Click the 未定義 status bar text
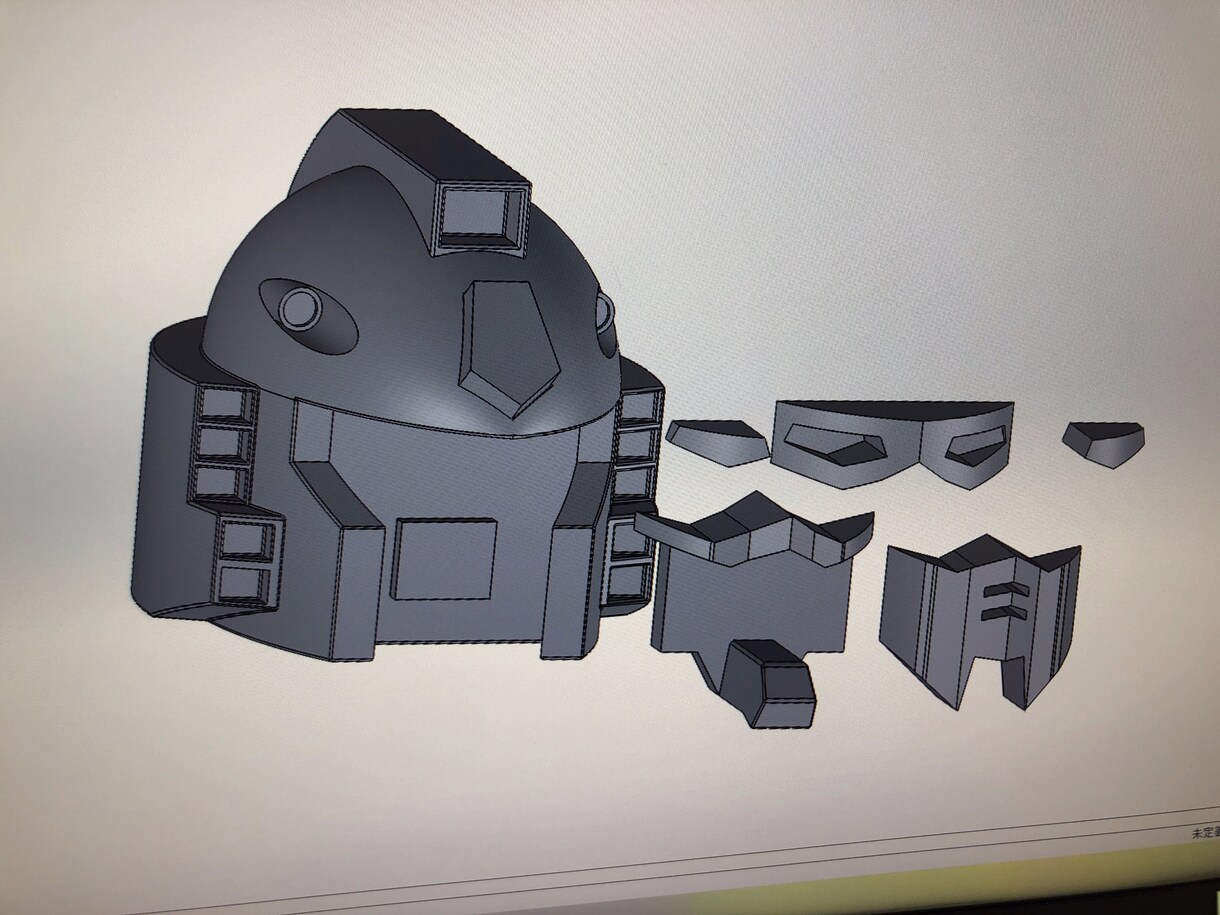The image size is (1220, 915). 1204,834
